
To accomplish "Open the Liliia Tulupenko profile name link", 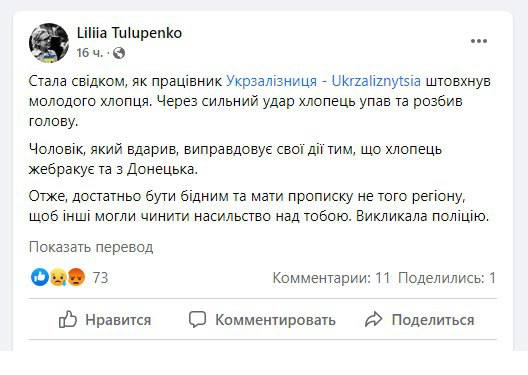I will click(129, 33).
